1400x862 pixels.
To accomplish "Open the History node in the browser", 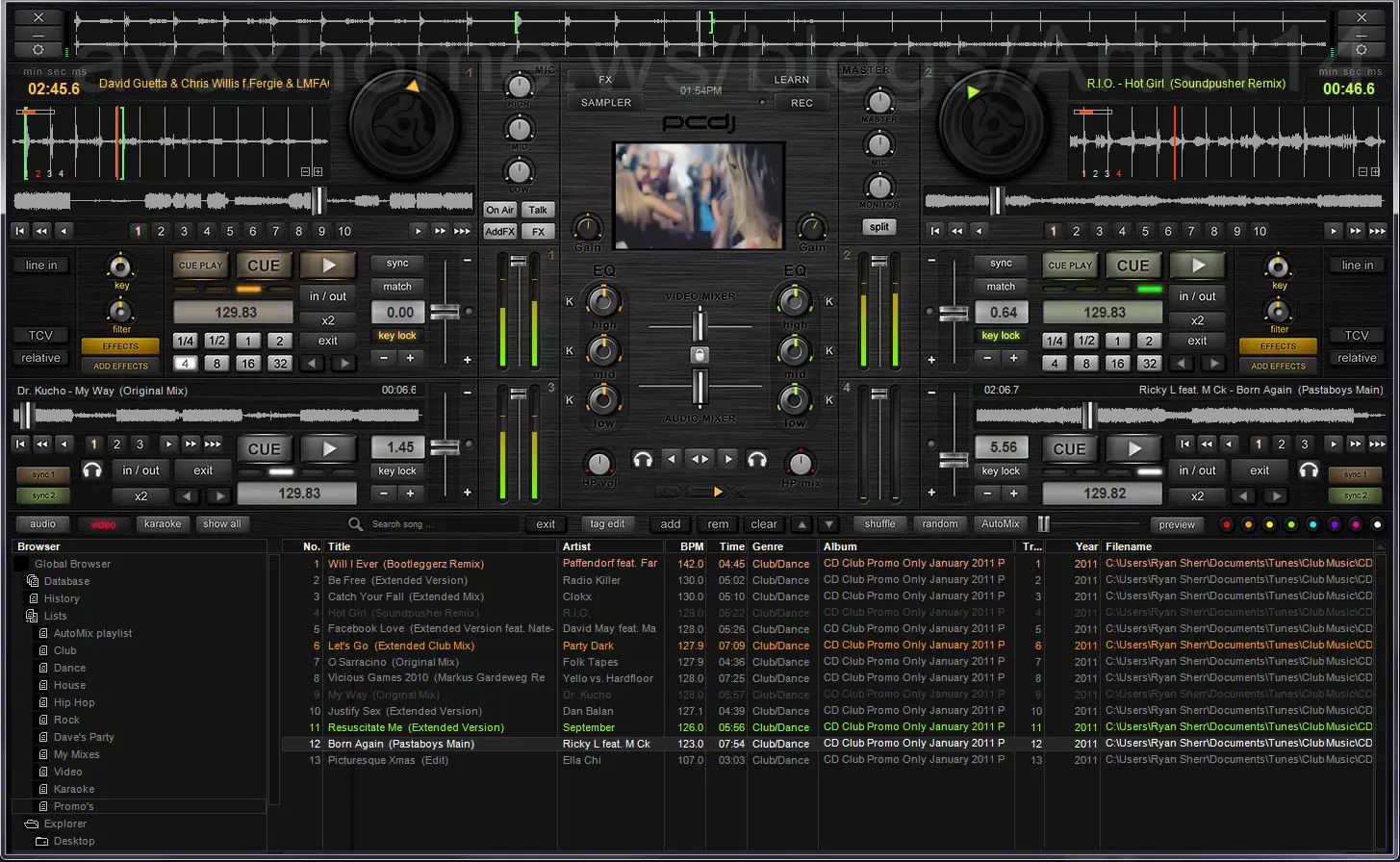I will click(62, 598).
